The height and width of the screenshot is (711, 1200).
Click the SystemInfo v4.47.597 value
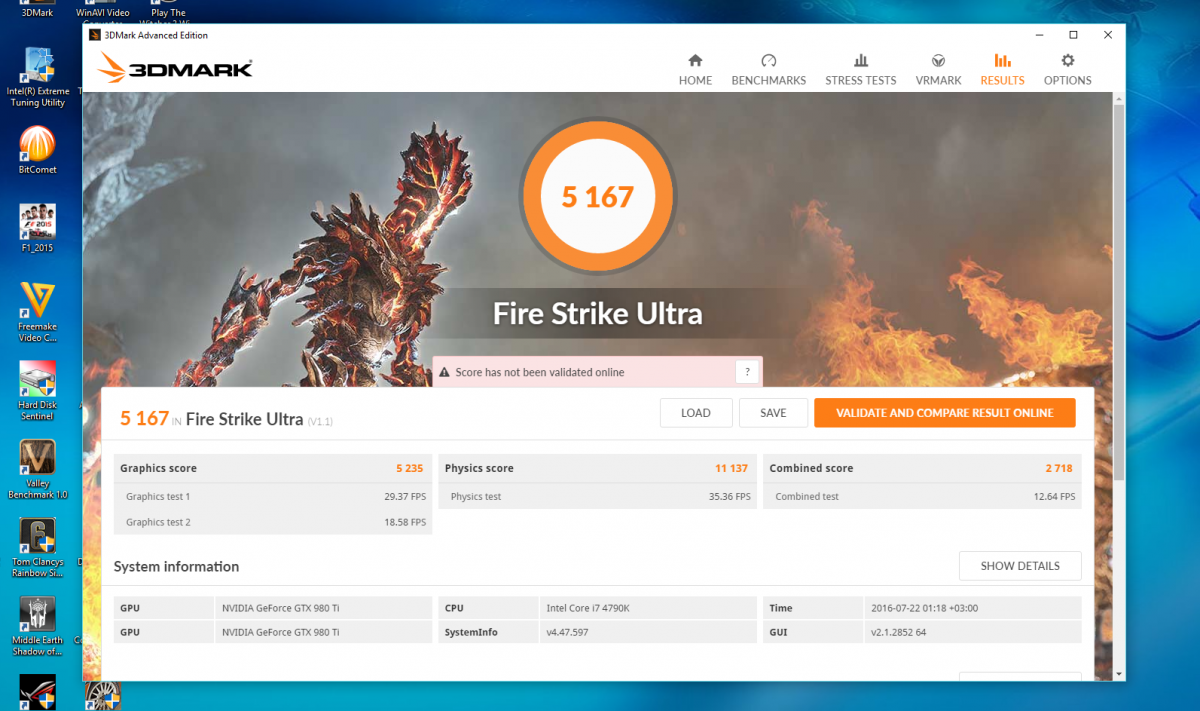[x=566, y=632]
